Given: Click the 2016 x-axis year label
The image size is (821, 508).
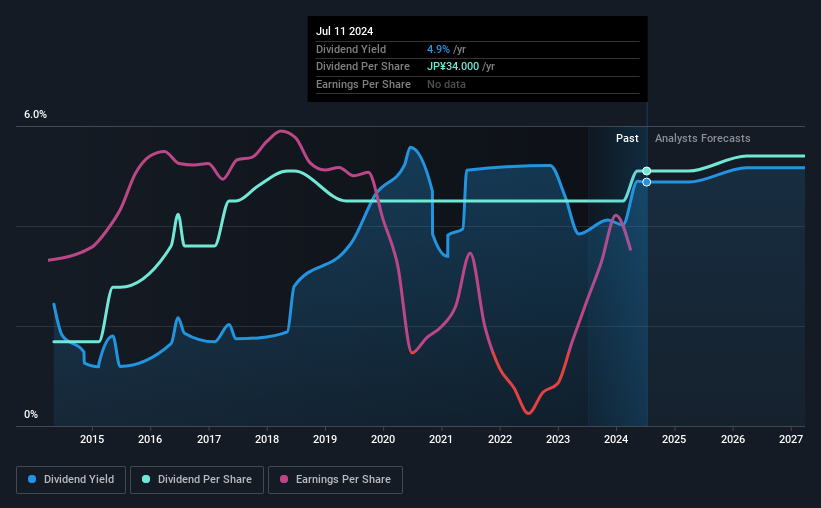Looking at the screenshot, I should pos(150,439).
